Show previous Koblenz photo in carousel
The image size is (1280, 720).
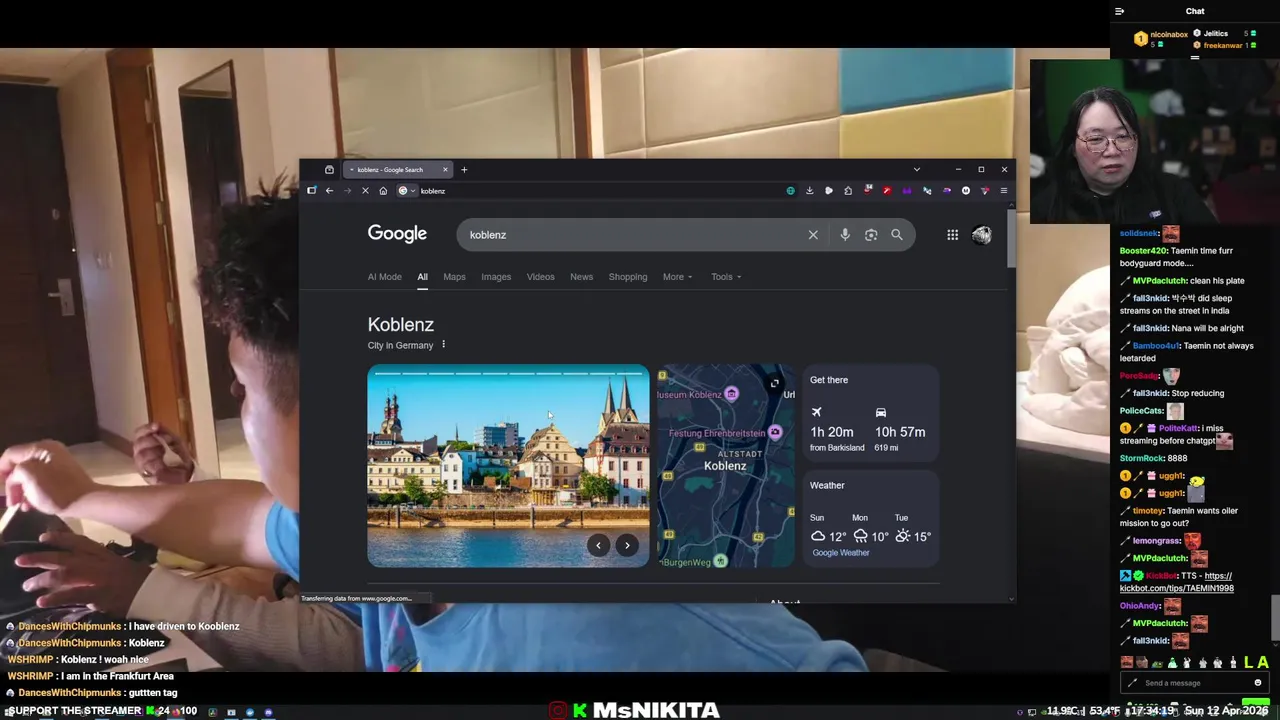598,545
